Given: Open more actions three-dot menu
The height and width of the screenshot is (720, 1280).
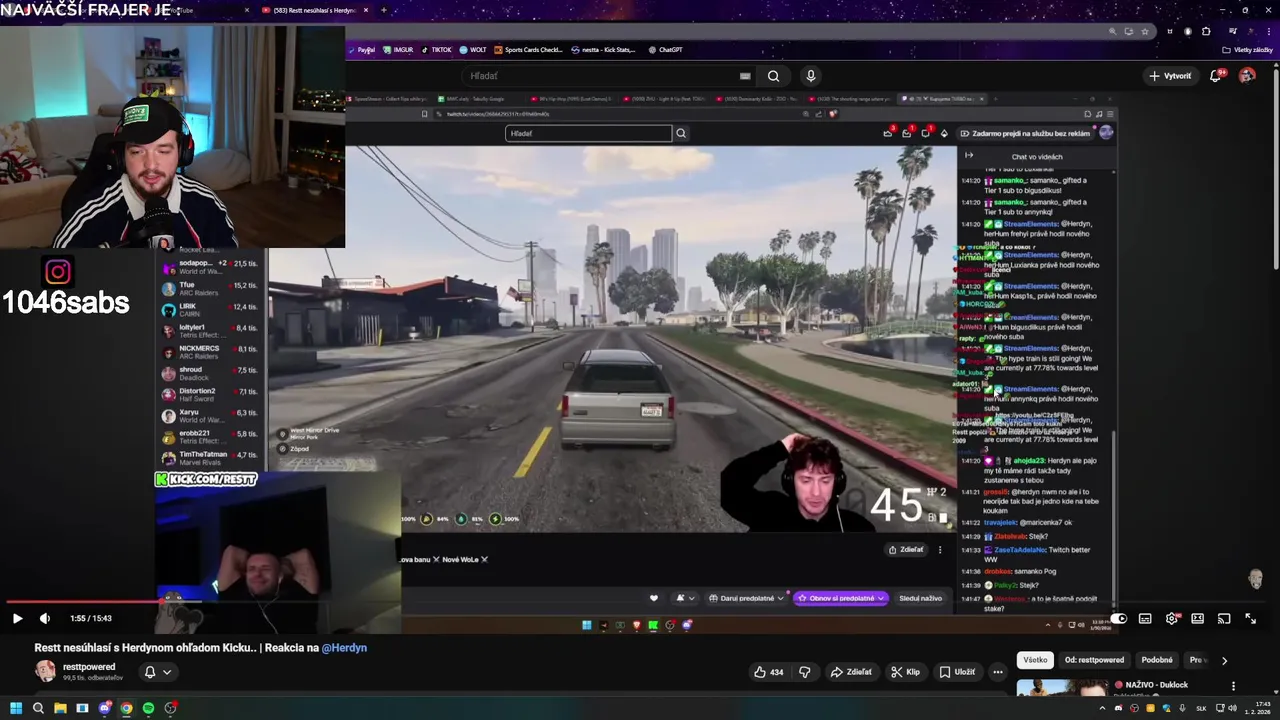Looking at the screenshot, I should pos(997,672).
